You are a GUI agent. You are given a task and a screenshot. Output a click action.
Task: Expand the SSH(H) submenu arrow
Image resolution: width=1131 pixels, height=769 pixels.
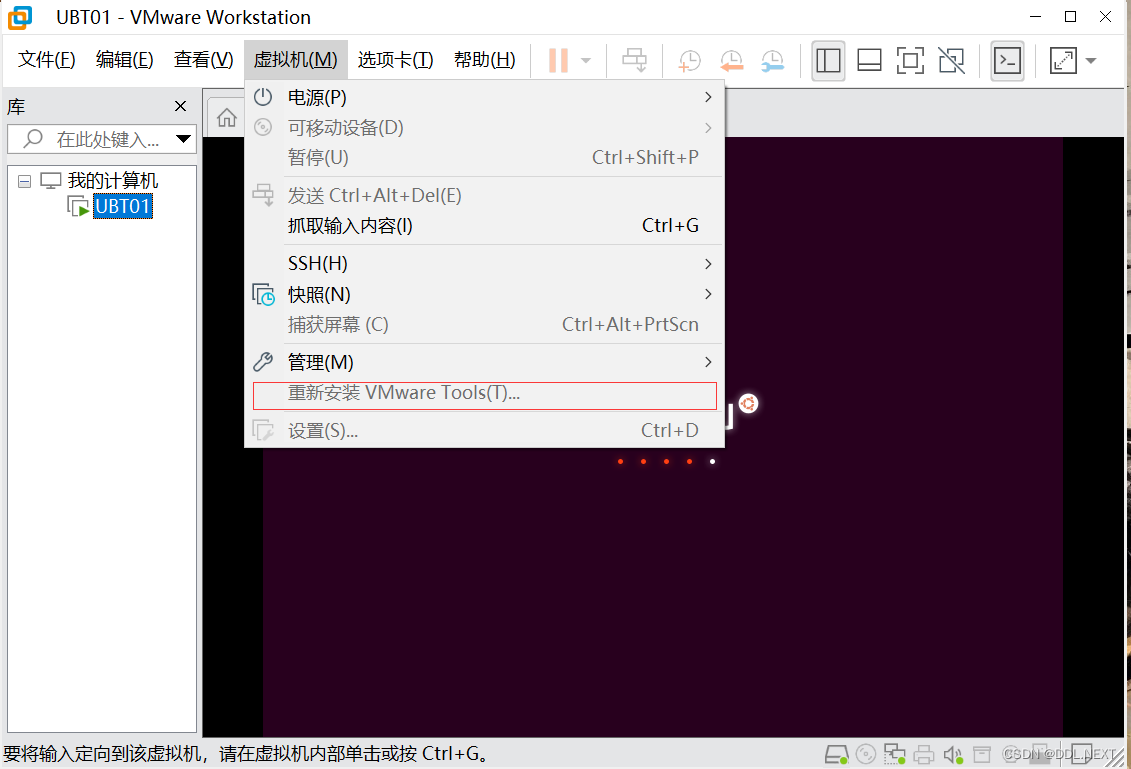coord(708,264)
